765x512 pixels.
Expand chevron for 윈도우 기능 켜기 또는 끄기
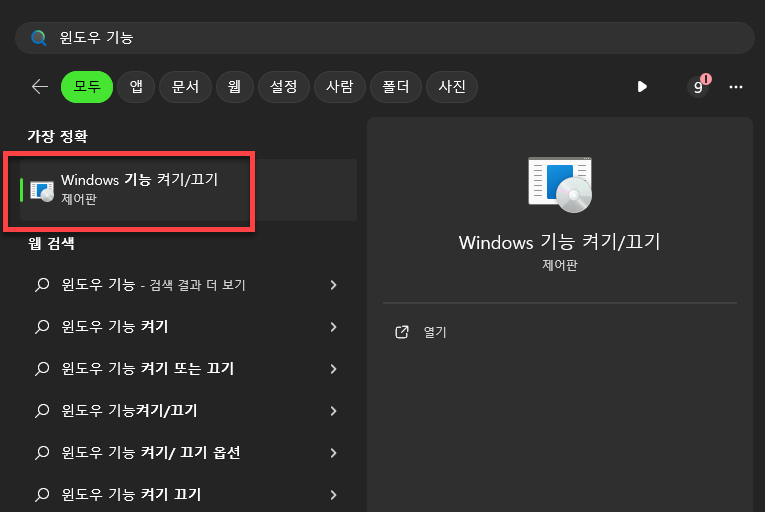(x=334, y=369)
